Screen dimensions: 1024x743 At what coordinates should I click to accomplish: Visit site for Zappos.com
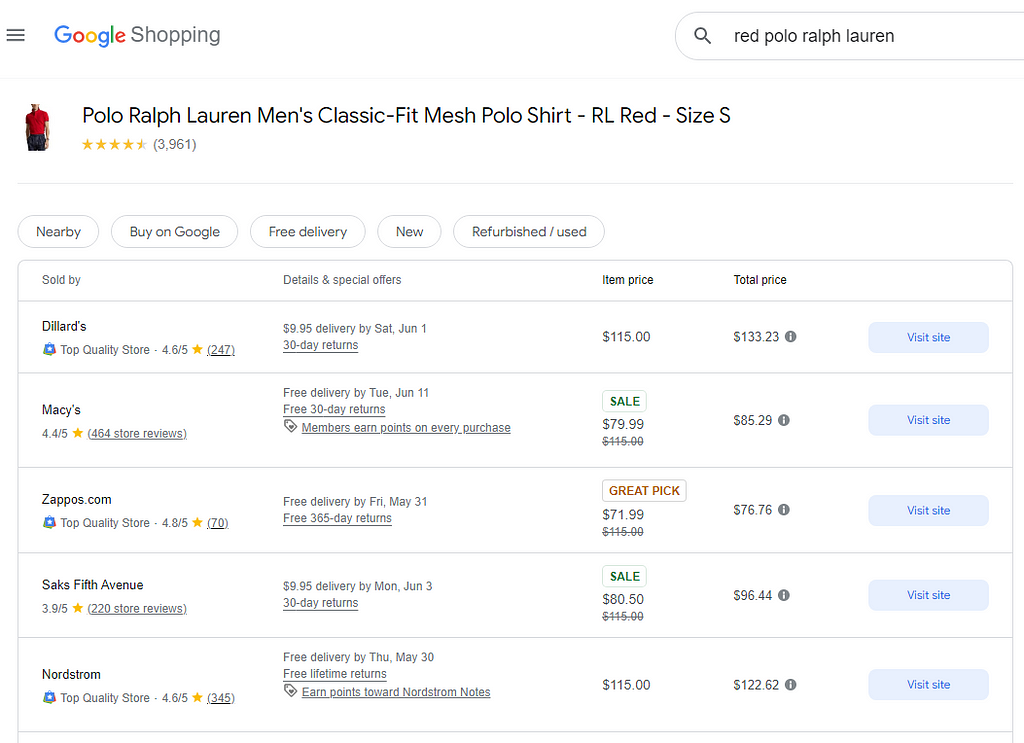tap(928, 511)
